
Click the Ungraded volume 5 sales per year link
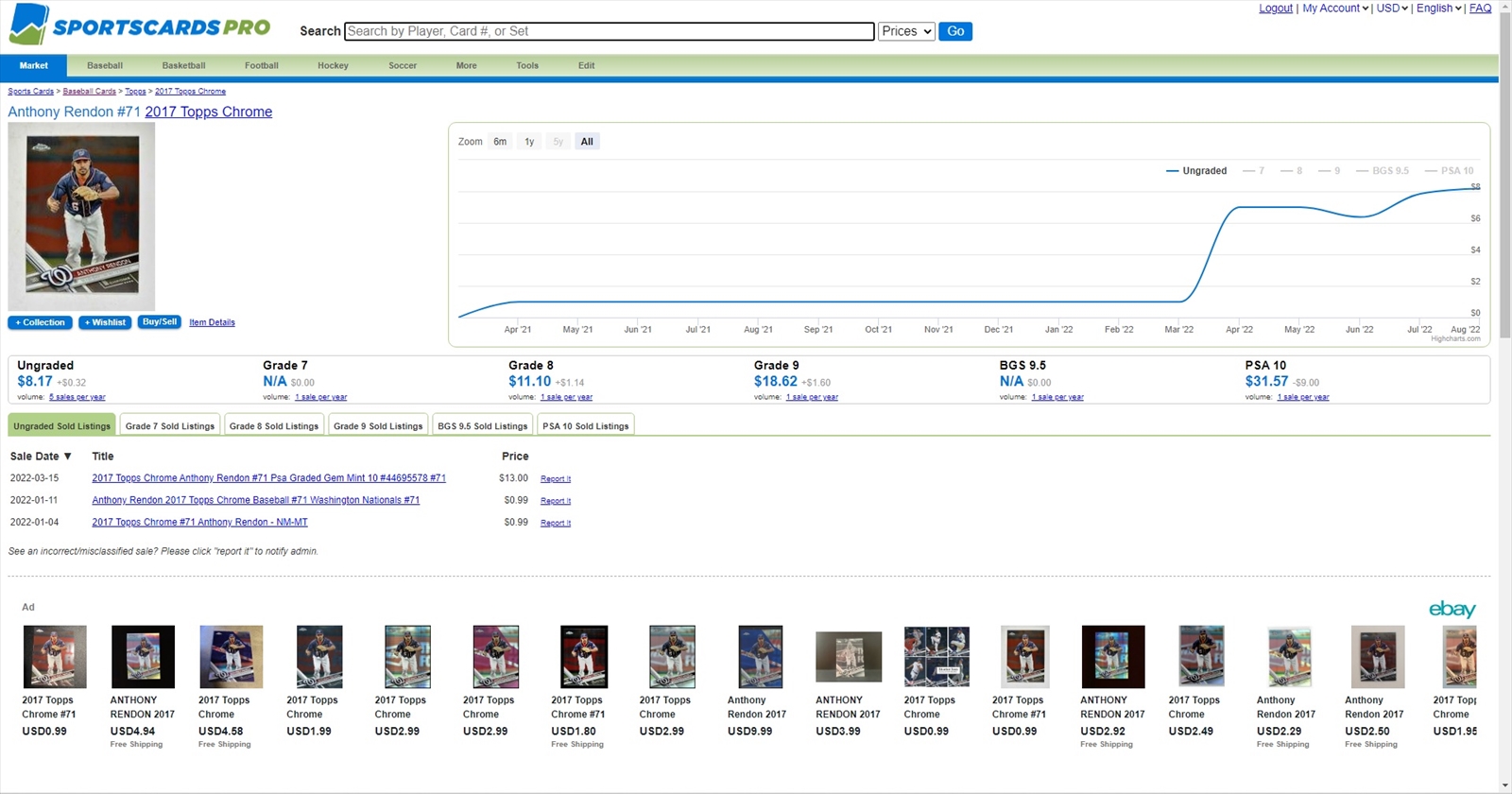point(77,397)
